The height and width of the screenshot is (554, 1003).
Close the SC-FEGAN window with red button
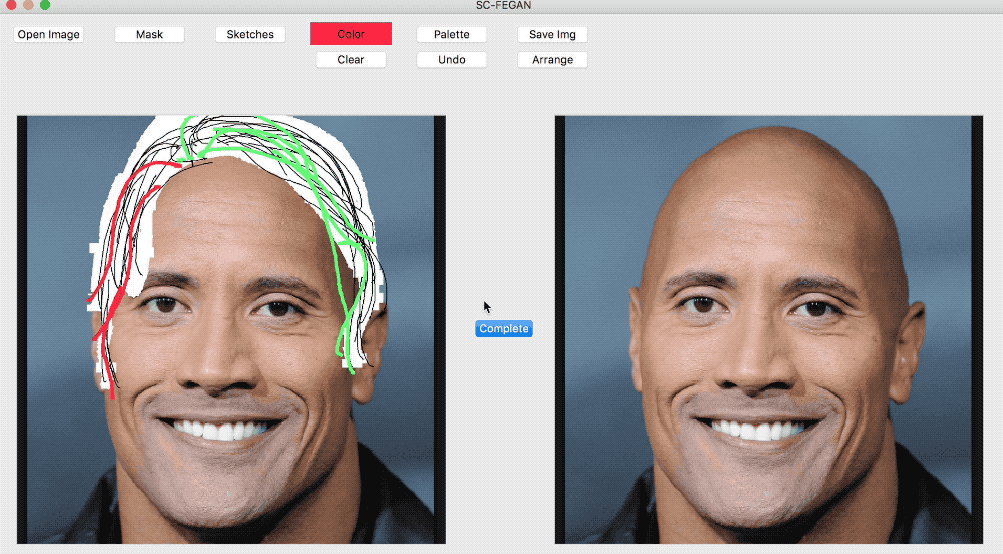[11, 4]
